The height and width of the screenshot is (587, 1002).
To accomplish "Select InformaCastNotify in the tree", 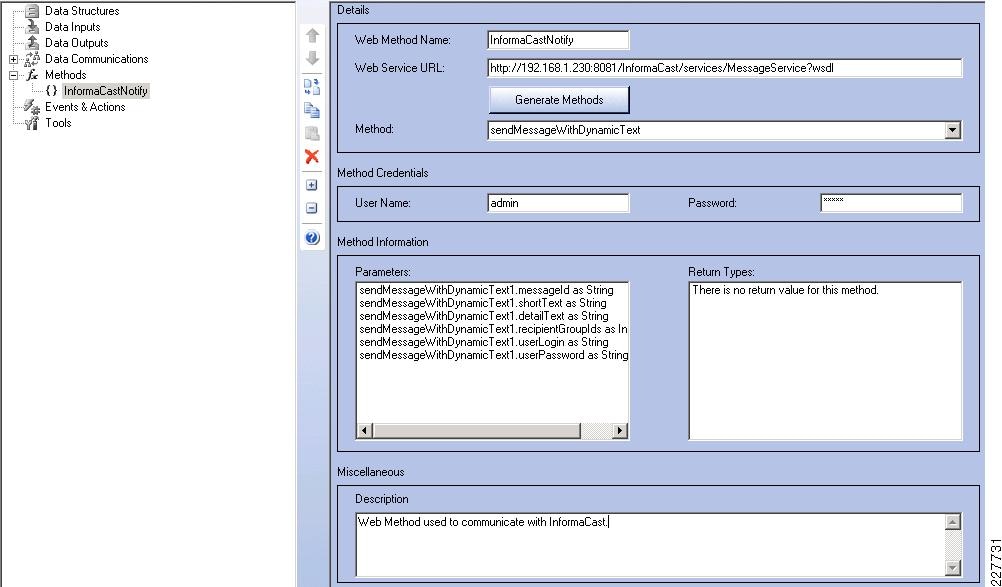I will tap(106, 91).
